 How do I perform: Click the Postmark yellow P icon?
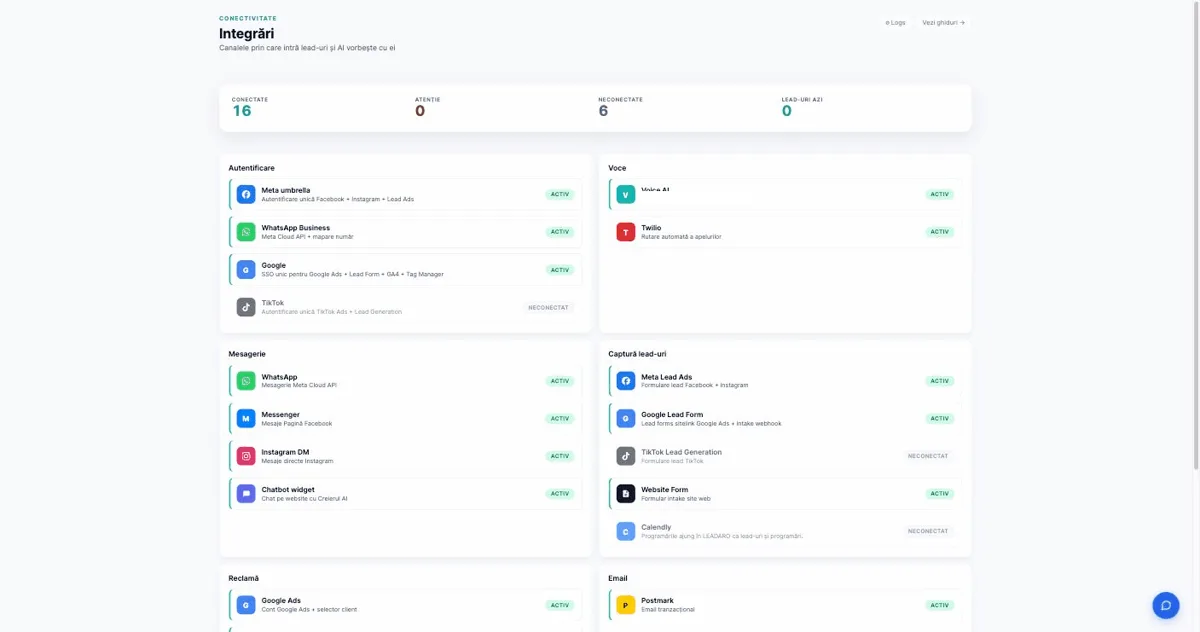(x=626, y=605)
